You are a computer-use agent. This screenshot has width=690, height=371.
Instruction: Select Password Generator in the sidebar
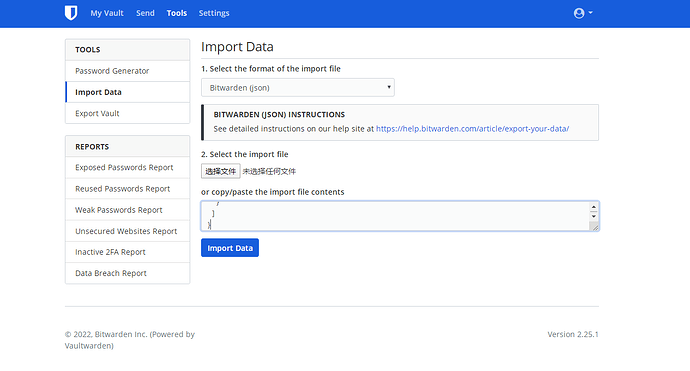128,71
